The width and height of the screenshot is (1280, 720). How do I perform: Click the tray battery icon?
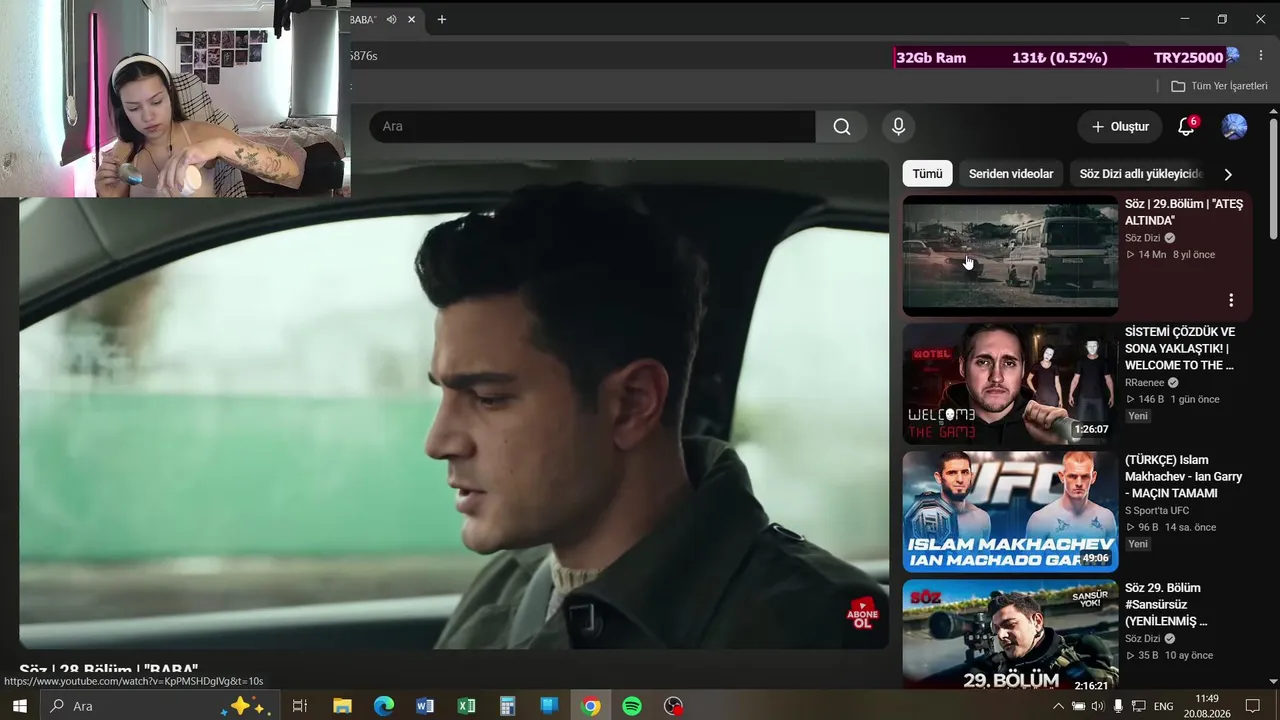1078,706
